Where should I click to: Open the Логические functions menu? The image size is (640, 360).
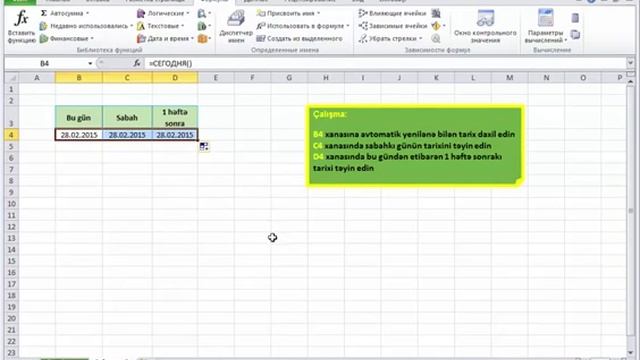click(x=163, y=13)
